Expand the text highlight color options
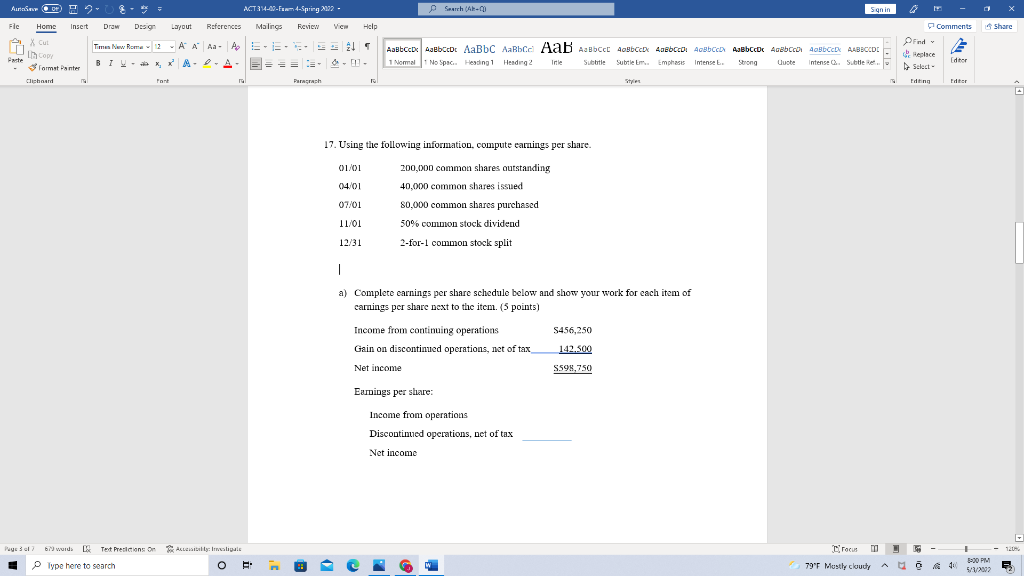Screen dimensions: 1024x576 pos(216,63)
